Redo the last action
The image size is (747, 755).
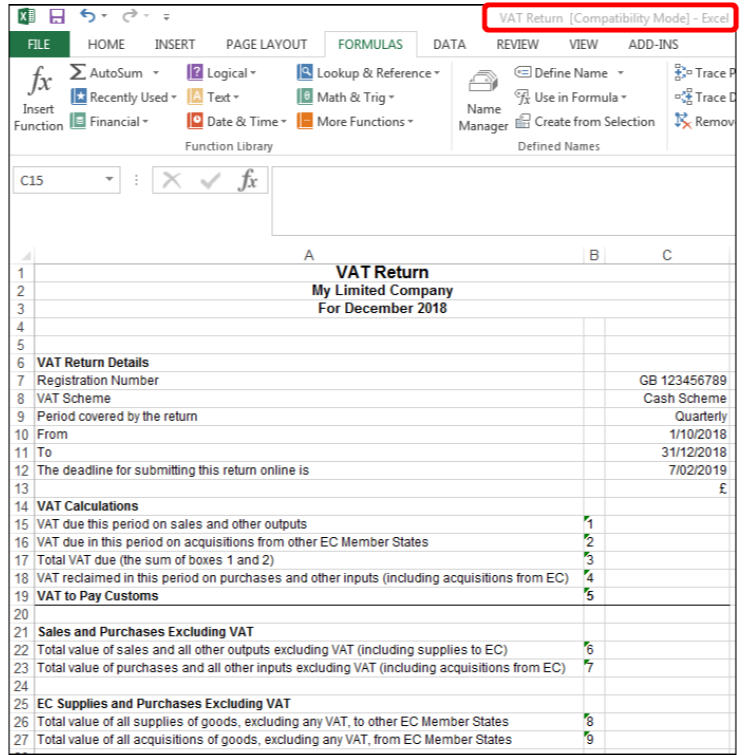pos(129,16)
